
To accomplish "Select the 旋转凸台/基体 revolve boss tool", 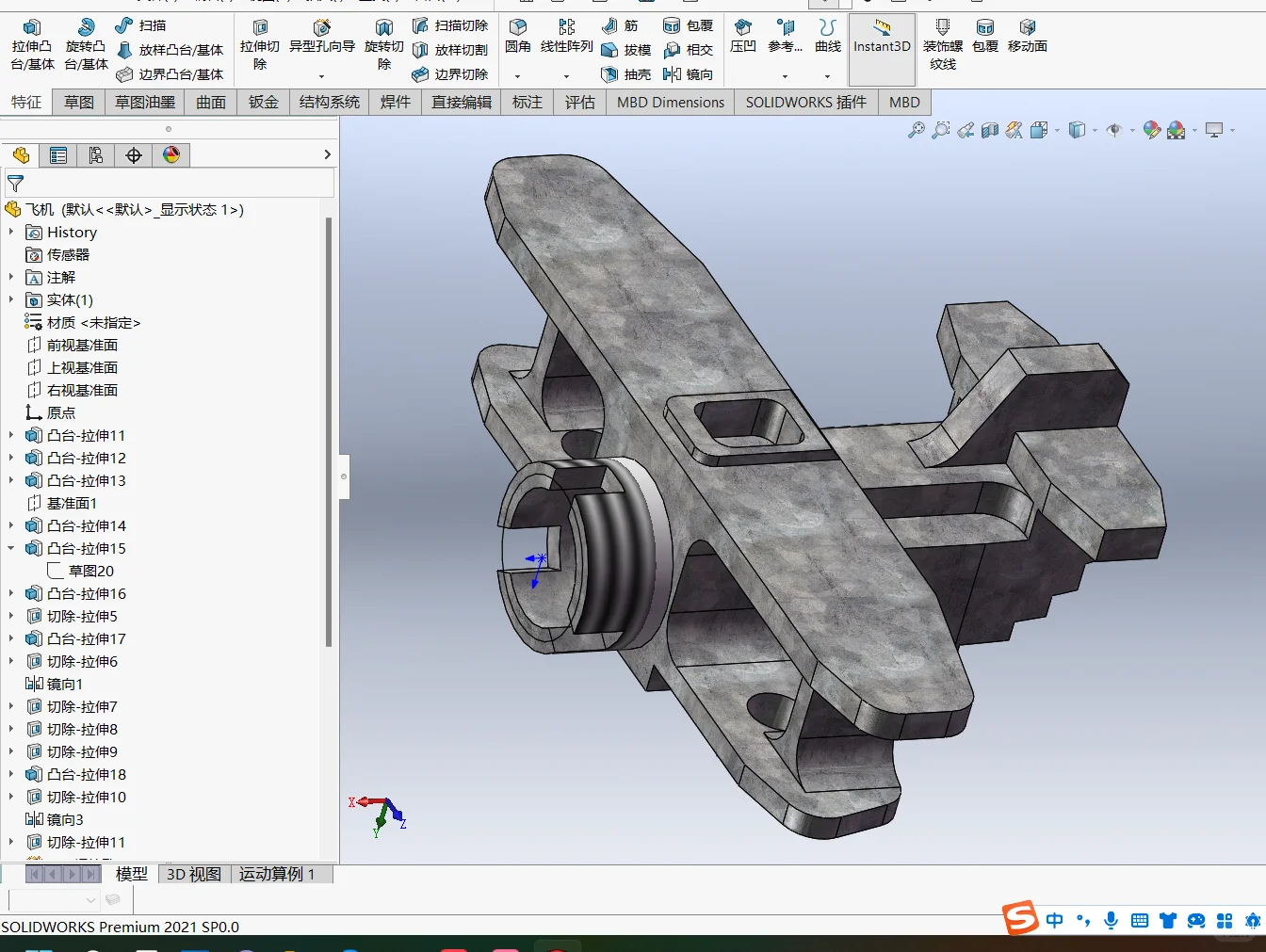I will click(x=86, y=44).
